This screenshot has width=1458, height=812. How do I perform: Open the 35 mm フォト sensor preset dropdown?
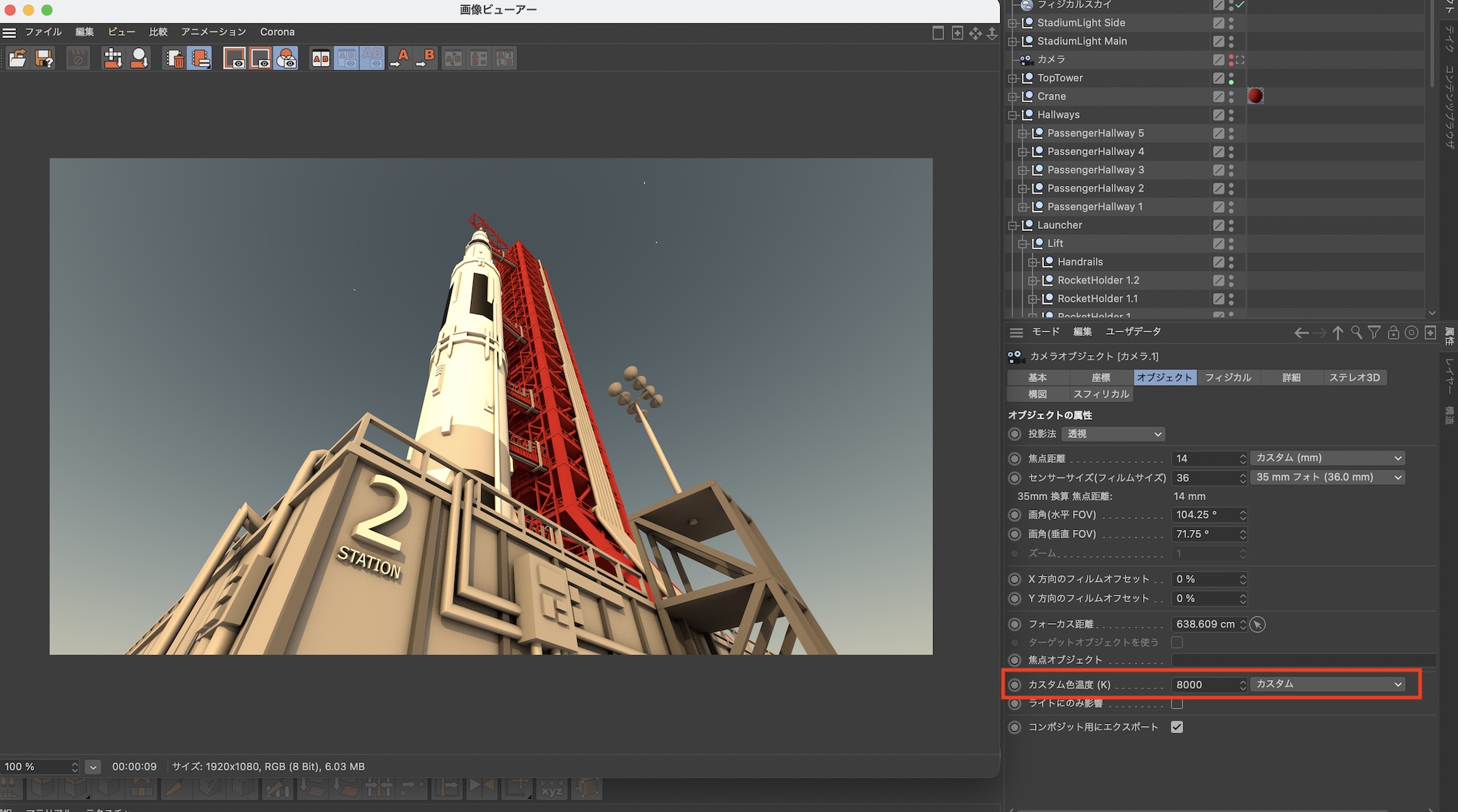[x=1328, y=477]
